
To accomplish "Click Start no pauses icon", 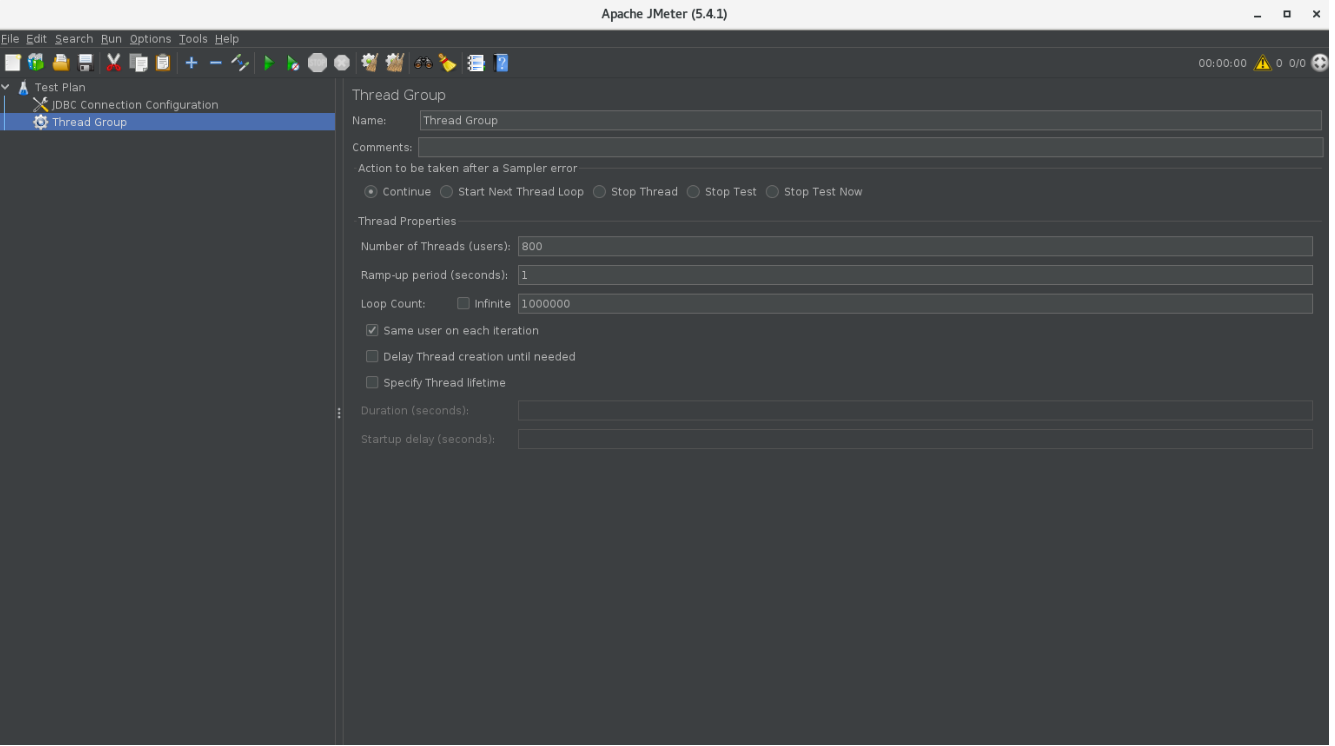I will click(292, 63).
